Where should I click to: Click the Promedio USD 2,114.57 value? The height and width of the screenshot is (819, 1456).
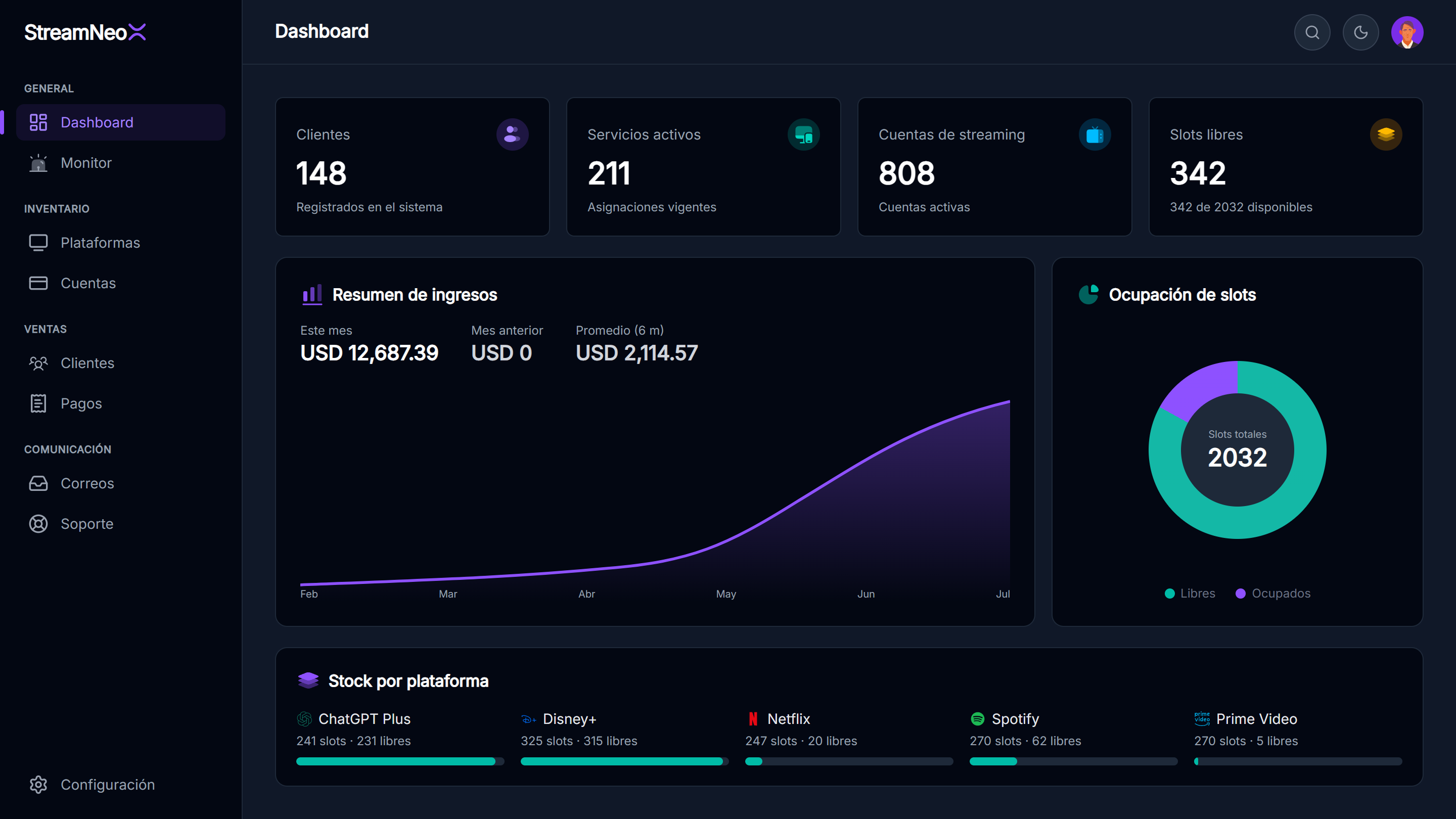click(x=636, y=353)
